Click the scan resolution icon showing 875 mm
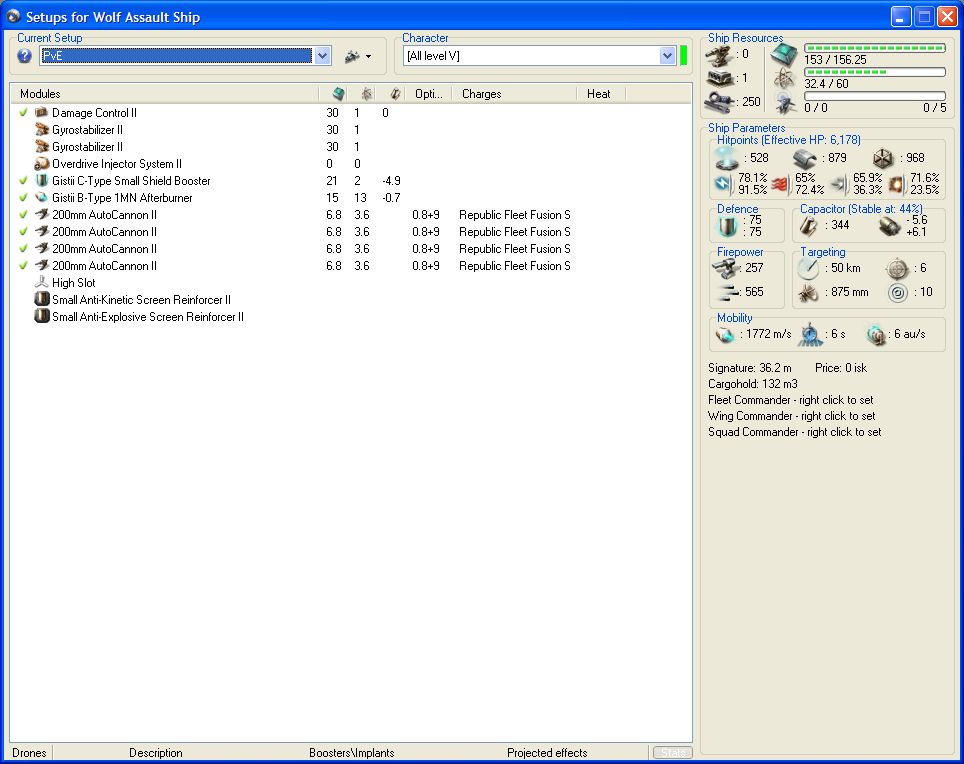The width and height of the screenshot is (964, 764). (x=808, y=293)
